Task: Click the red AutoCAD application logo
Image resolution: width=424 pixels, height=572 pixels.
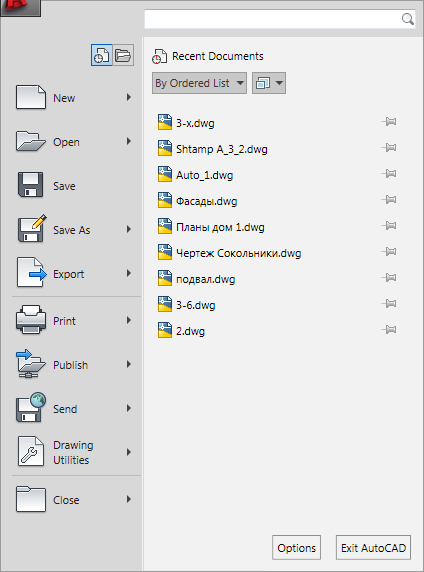Action: (20, 7)
